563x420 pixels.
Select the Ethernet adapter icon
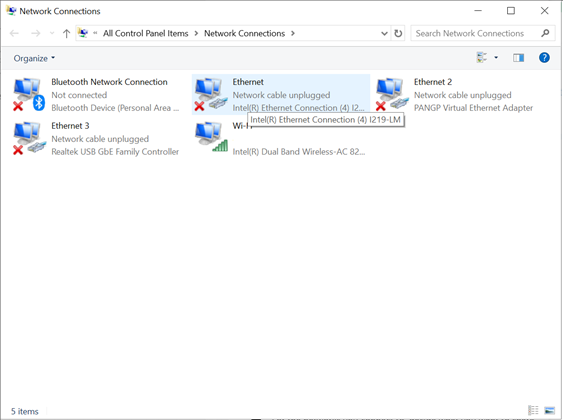coord(211,94)
